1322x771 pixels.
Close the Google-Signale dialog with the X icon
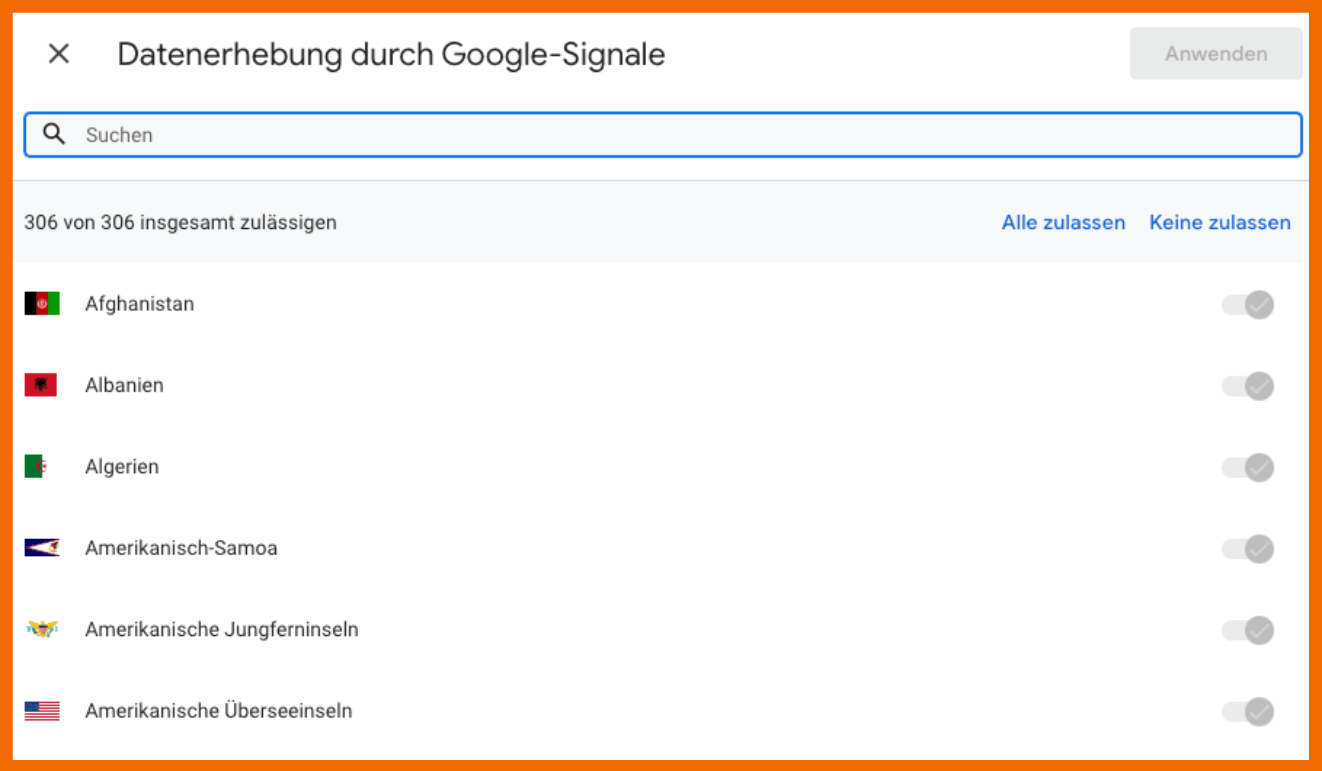(x=58, y=54)
